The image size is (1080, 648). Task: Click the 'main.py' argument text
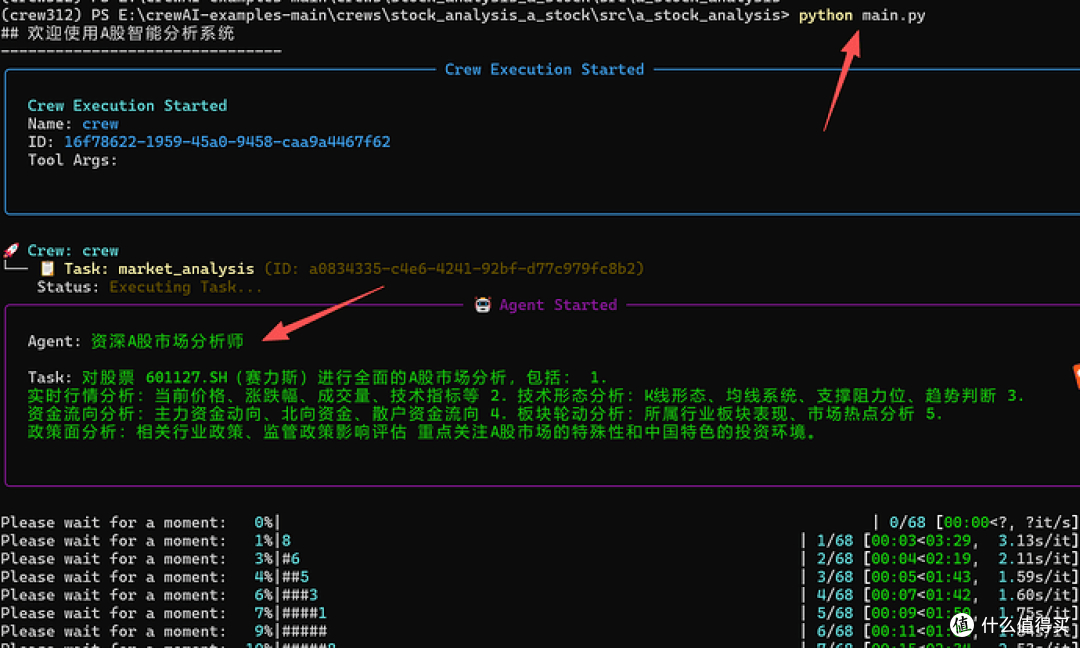pyautogui.click(x=893, y=15)
